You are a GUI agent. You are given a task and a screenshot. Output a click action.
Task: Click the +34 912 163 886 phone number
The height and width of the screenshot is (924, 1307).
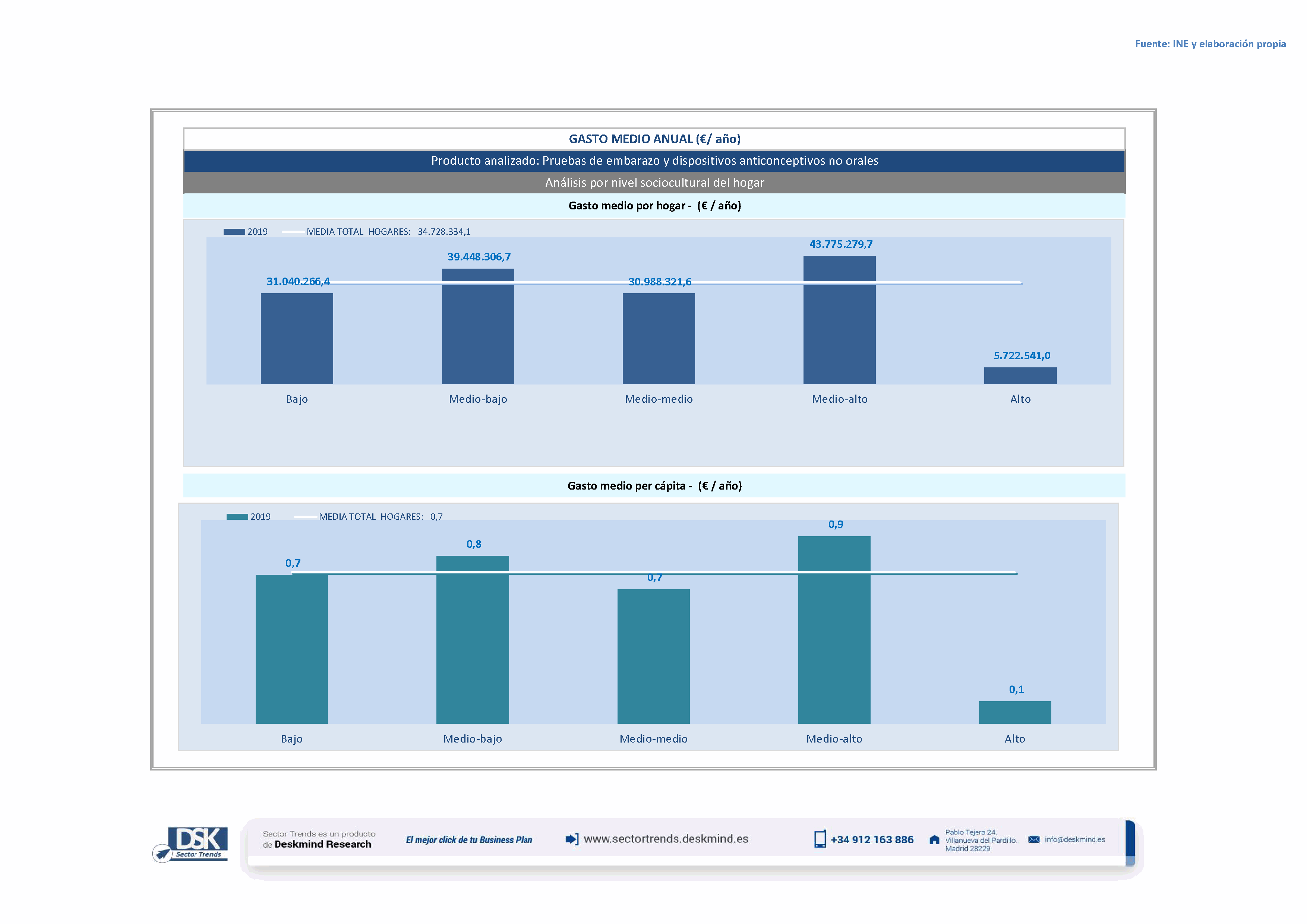[872, 840]
